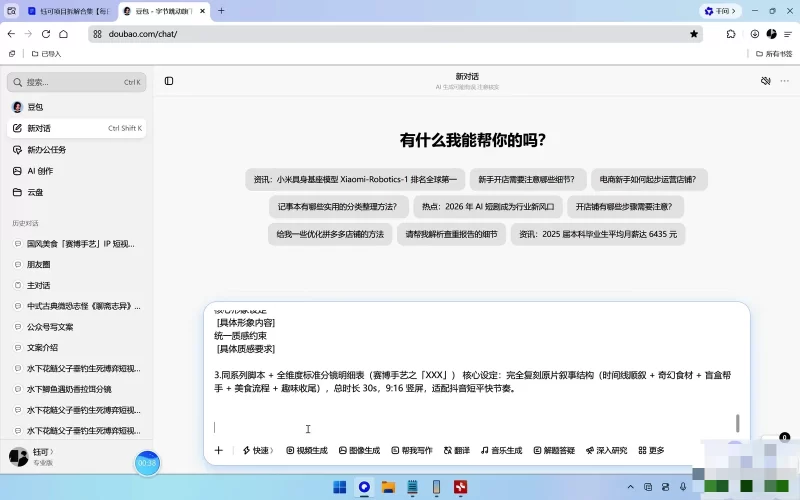Open 新办公任务 in the sidebar
Image resolution: width=800 pixels, height=500 pixels.
pyautogui.click(x=77, y=149)
